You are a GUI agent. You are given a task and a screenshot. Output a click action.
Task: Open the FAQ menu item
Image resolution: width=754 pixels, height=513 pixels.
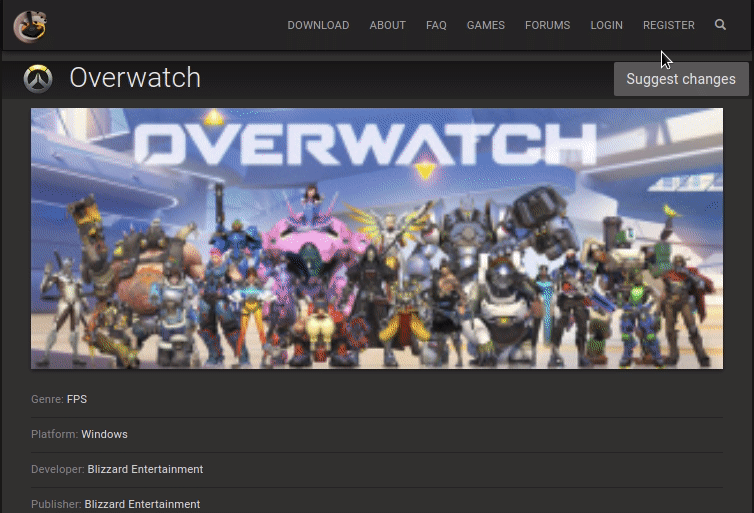tap(436, 25)
